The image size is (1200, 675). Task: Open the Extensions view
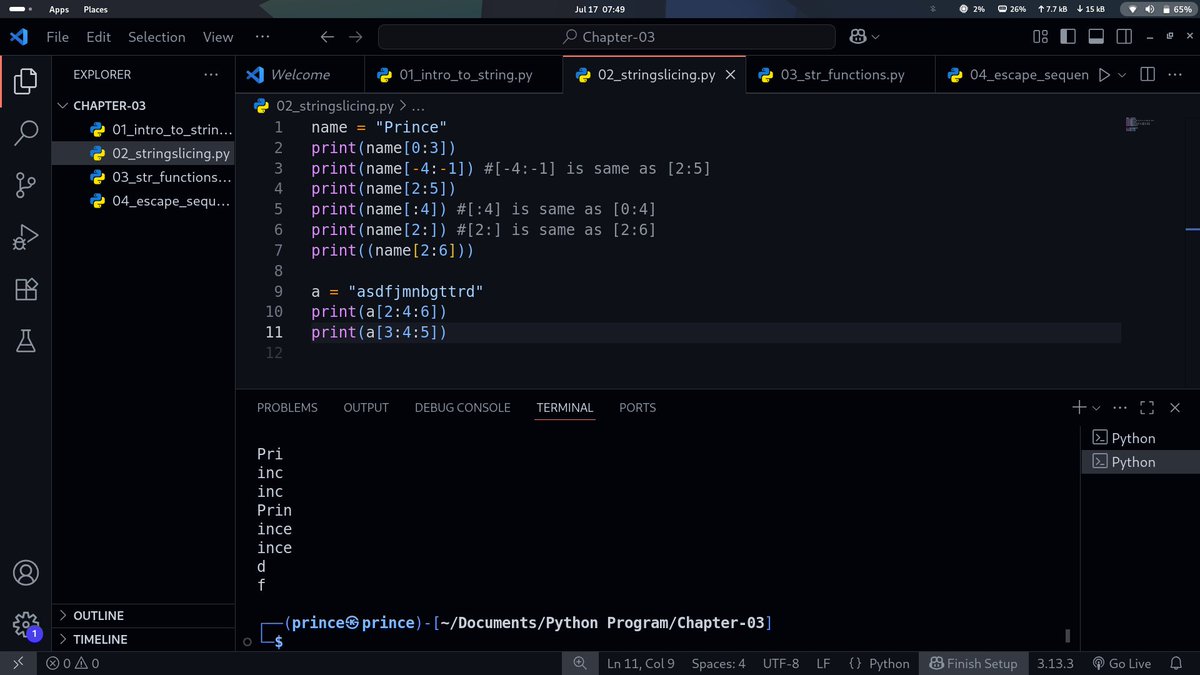26,289
